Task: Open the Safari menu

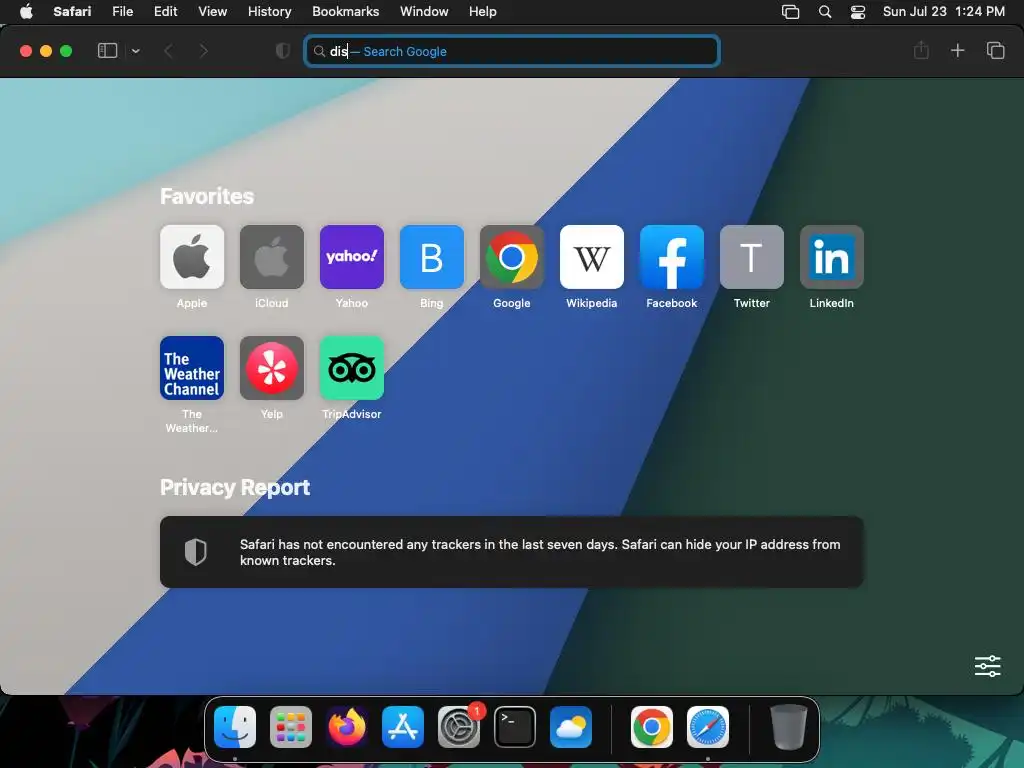Action: [72, 11]
